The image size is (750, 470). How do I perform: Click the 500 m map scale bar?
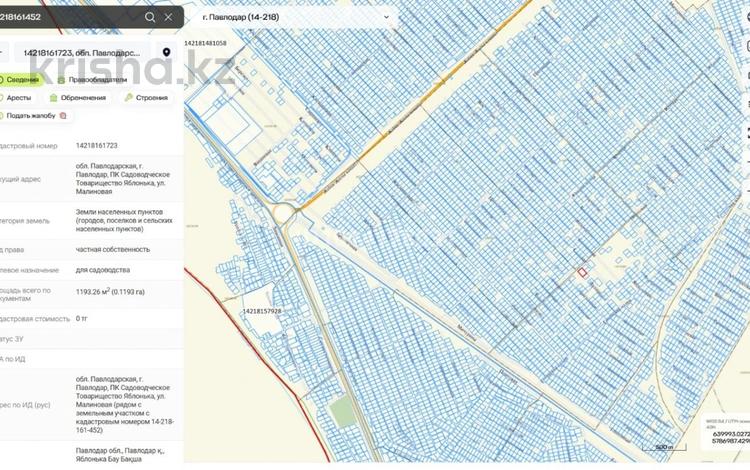coord(664,448)
